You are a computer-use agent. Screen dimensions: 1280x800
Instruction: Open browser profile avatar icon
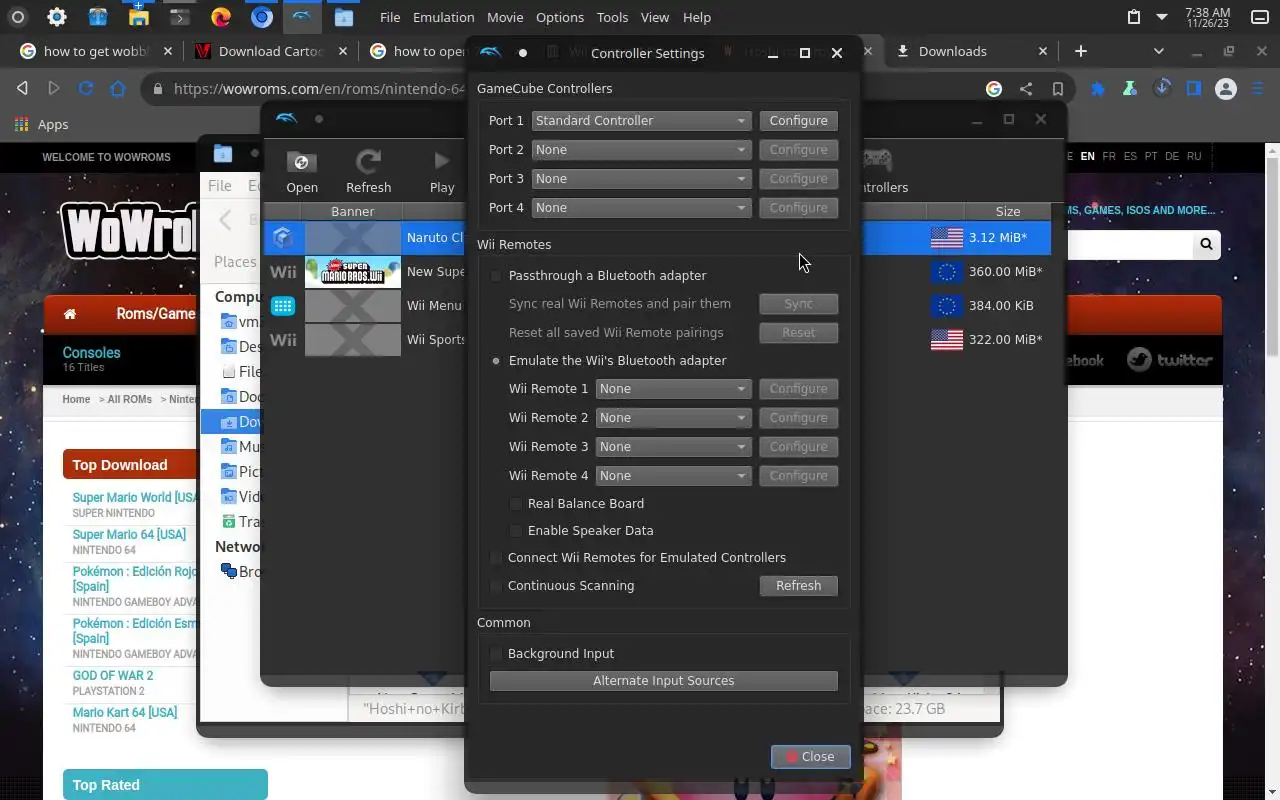click(x=1226, y=88)
